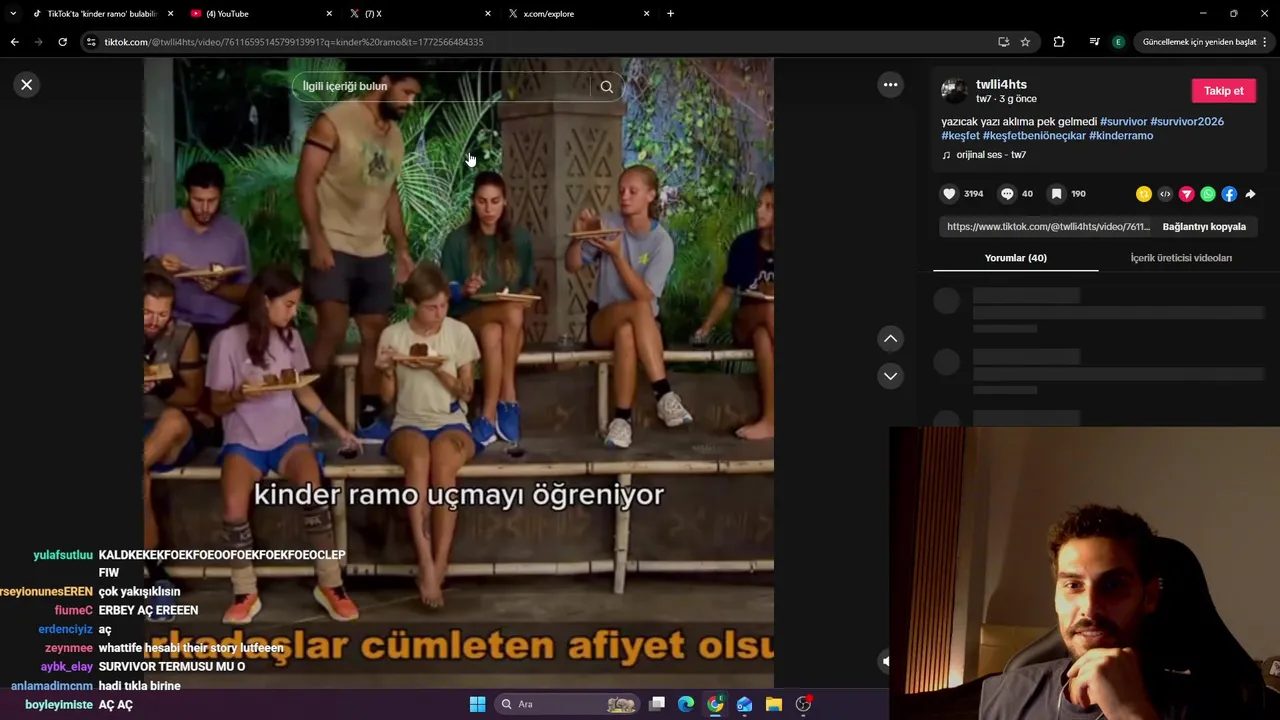Screen dimensions: 1280x720
Task: Open Chrome from the taskbar
Action: pos(715,704)
